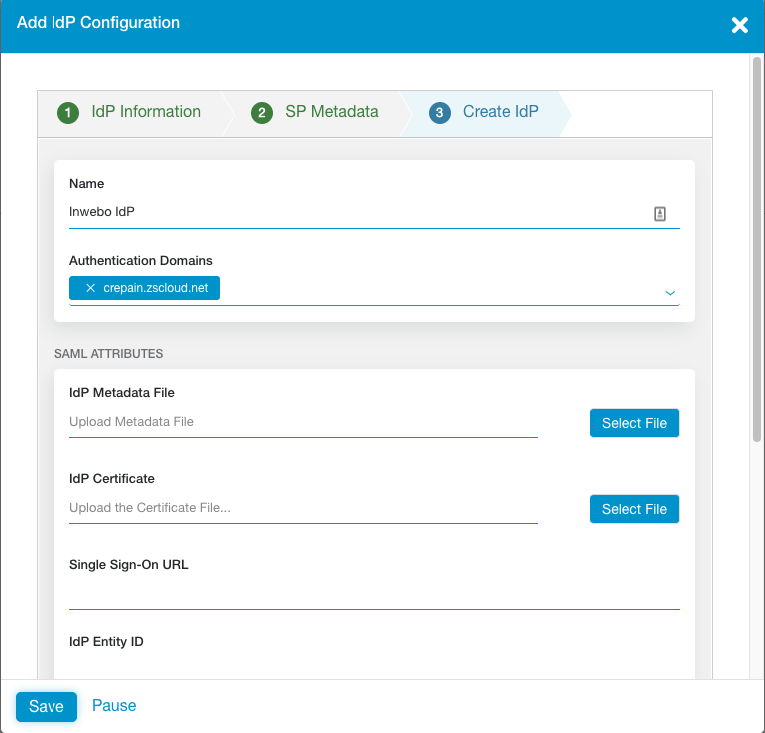The image size is (765, 733).
Task: Remove the crepain.zscloud.net domain tag
Action: 90,288
